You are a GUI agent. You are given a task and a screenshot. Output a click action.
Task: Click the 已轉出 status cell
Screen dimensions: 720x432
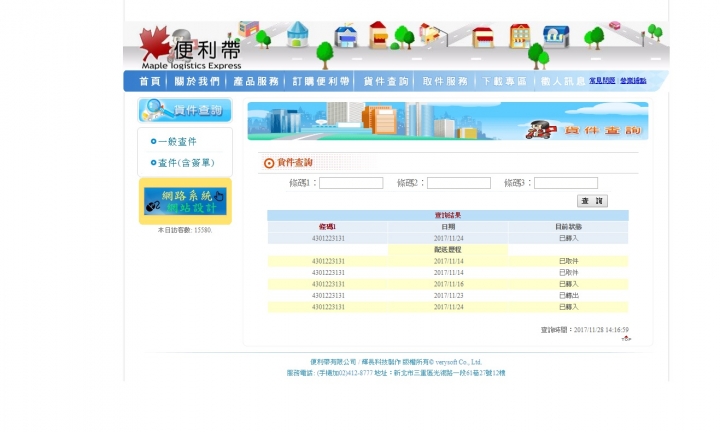pos(568,296)
